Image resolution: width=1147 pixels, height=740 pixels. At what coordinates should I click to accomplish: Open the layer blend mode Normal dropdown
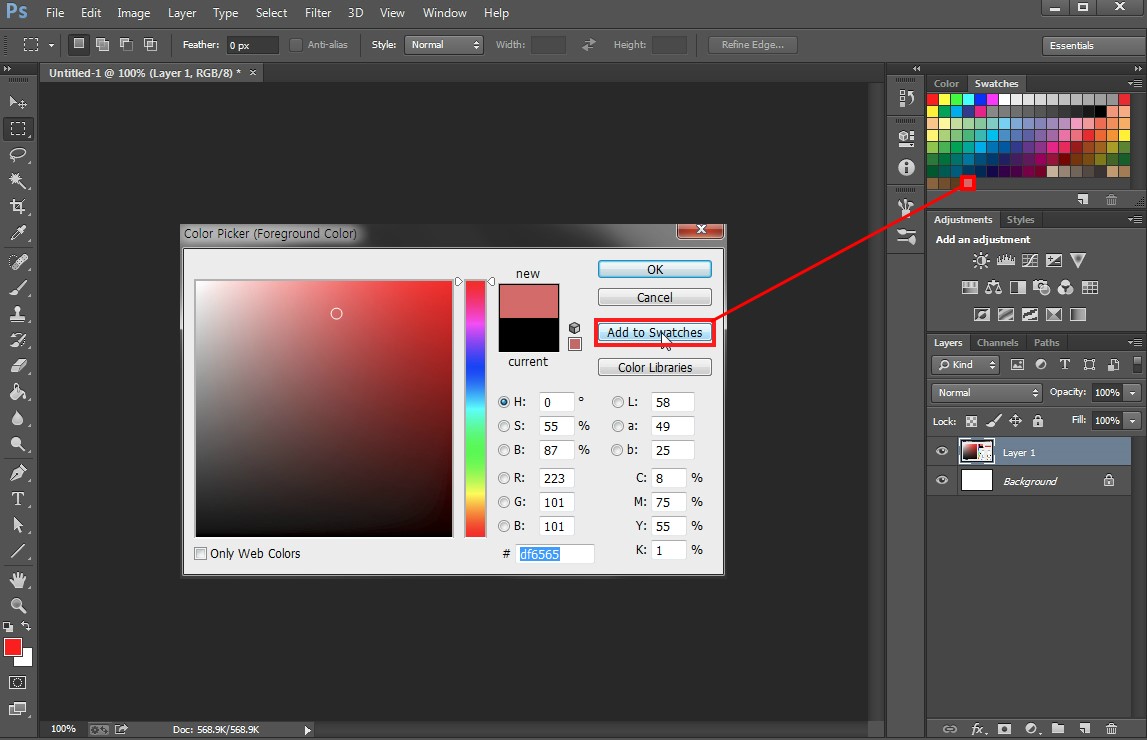pos(987,393)
